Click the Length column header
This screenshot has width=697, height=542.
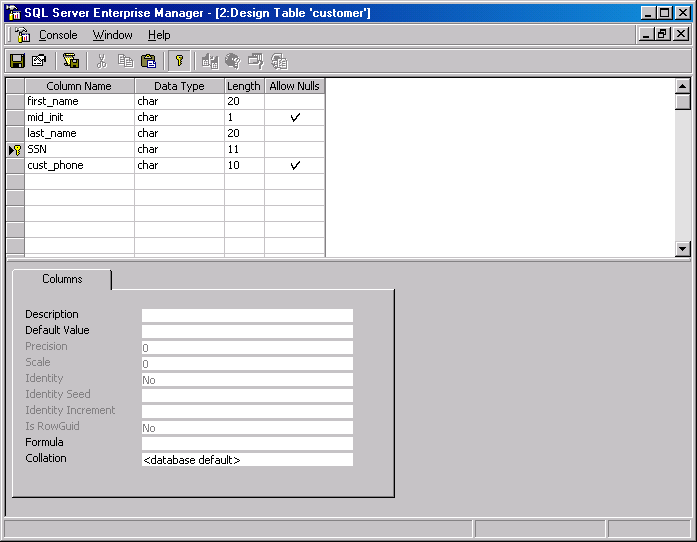[244, 86]
